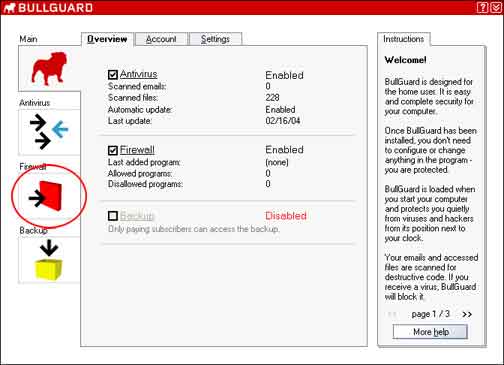Switch to the Account tab

click(x=161, y=39)
